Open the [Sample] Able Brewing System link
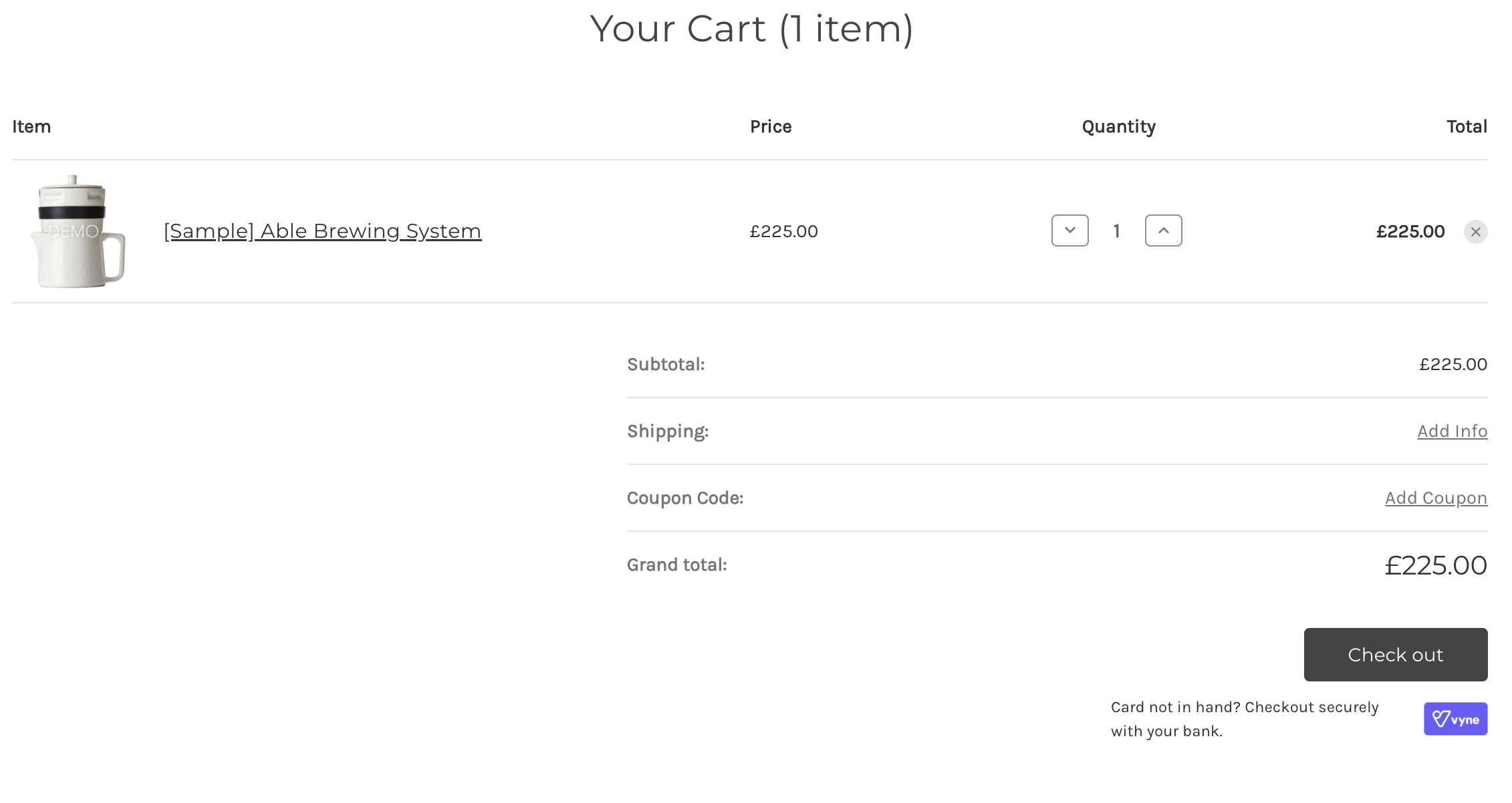Screen dimensions: 1512x803 [x=322, y=230]
